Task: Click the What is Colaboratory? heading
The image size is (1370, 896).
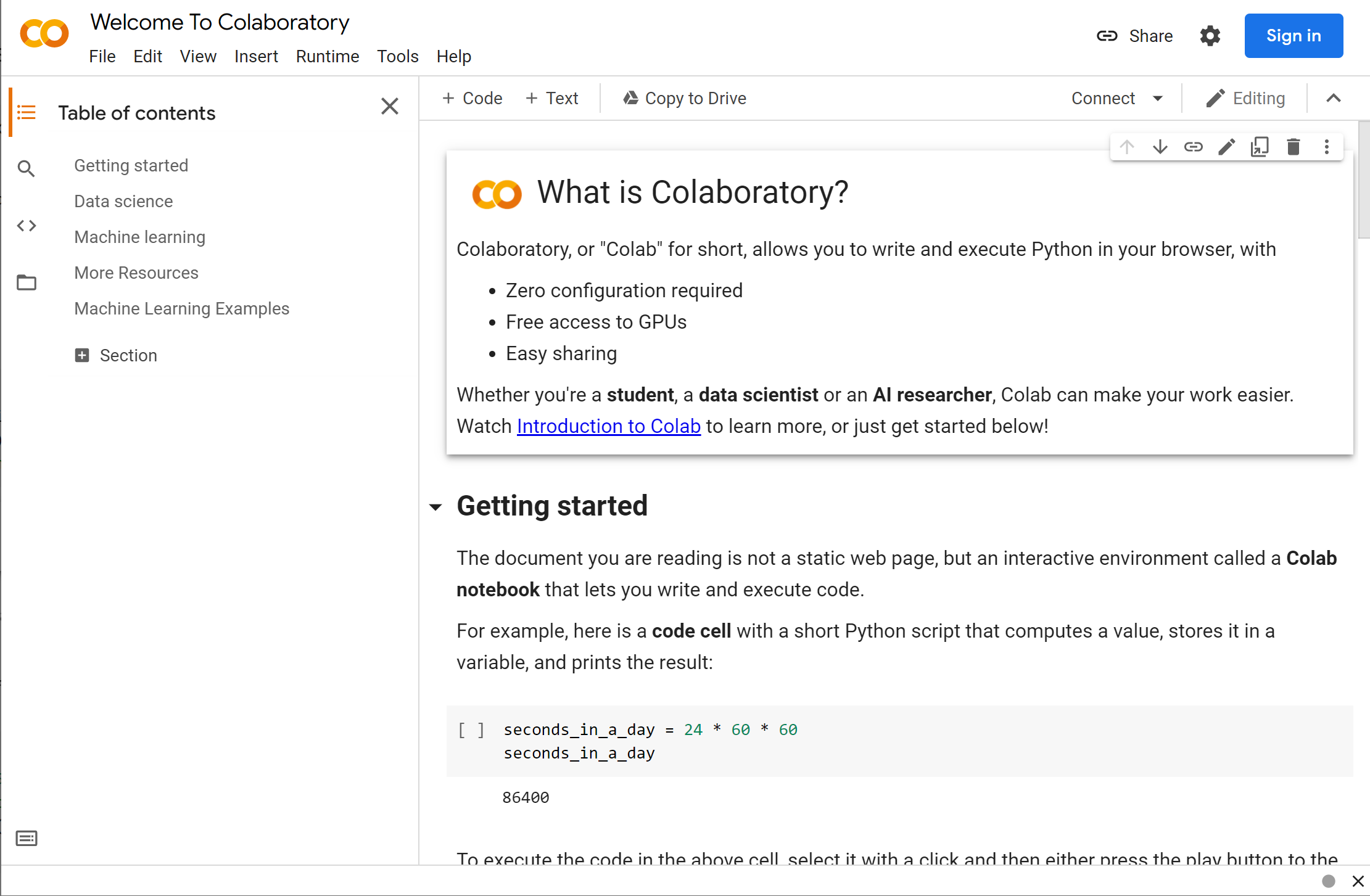Action: click(x=693, y=192)
